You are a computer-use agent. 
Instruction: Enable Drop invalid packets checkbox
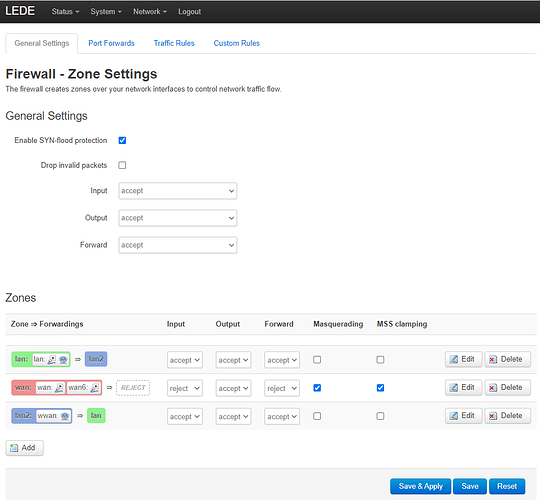tap(122, 165)
